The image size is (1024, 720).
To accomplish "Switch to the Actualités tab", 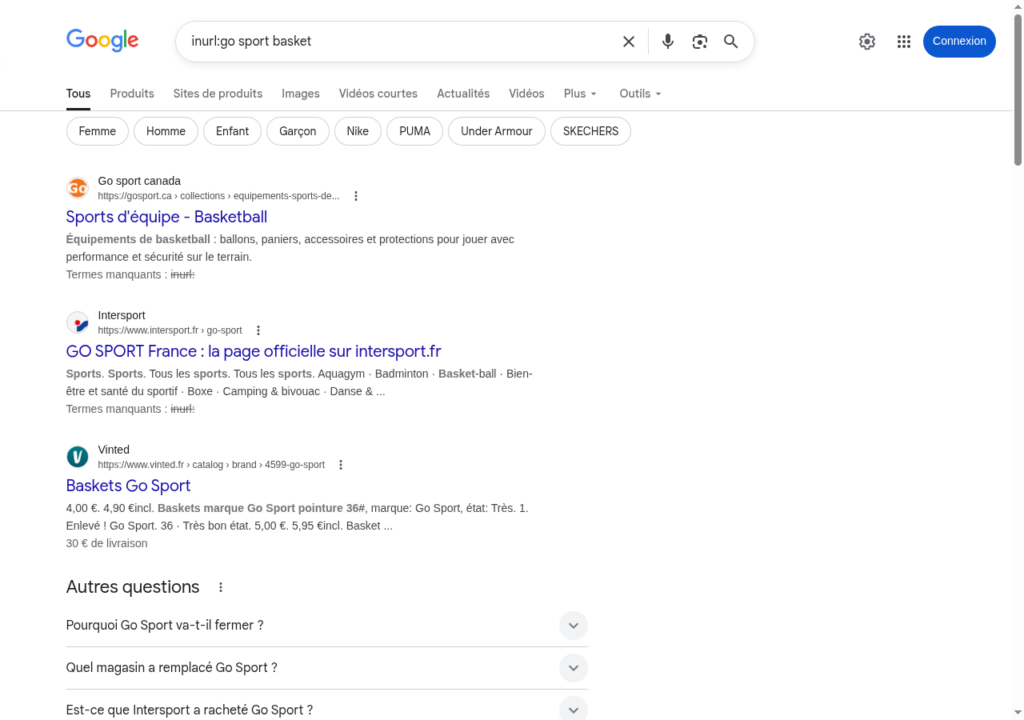I will pyautogui.click(x=463, y=94).
